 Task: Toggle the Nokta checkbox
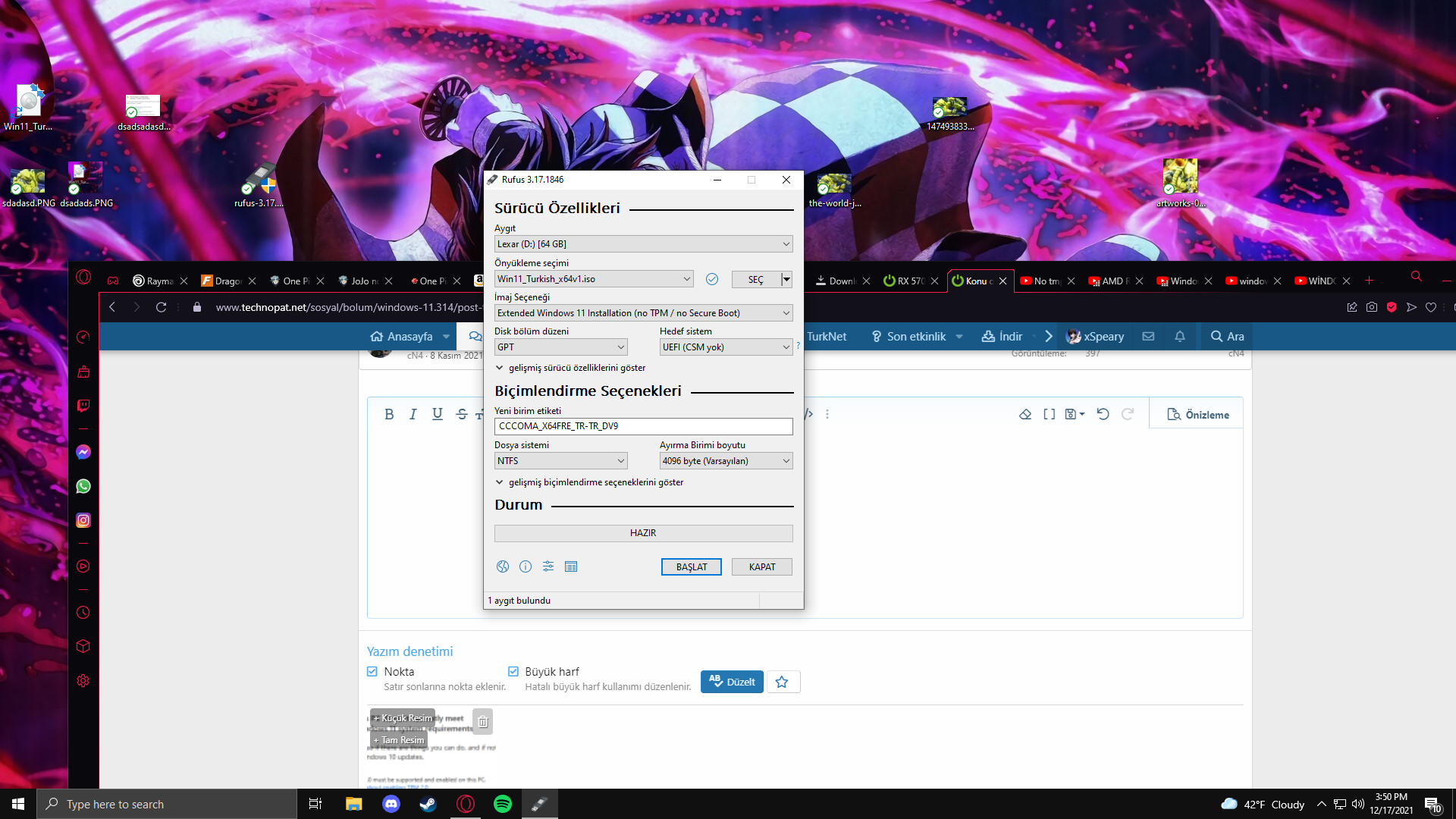[x=372, y=672]
